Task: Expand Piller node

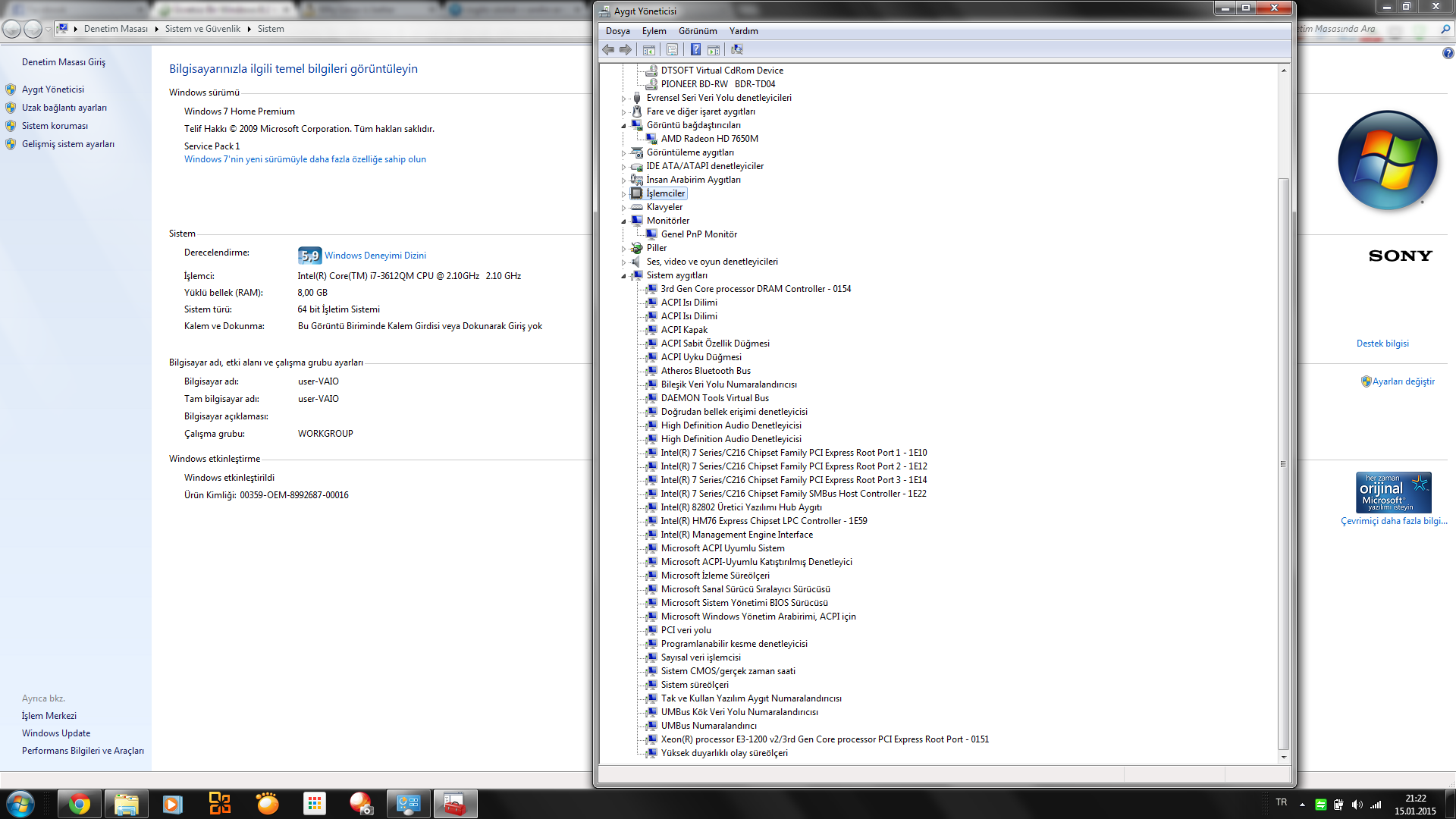Action: click(624, 249)
